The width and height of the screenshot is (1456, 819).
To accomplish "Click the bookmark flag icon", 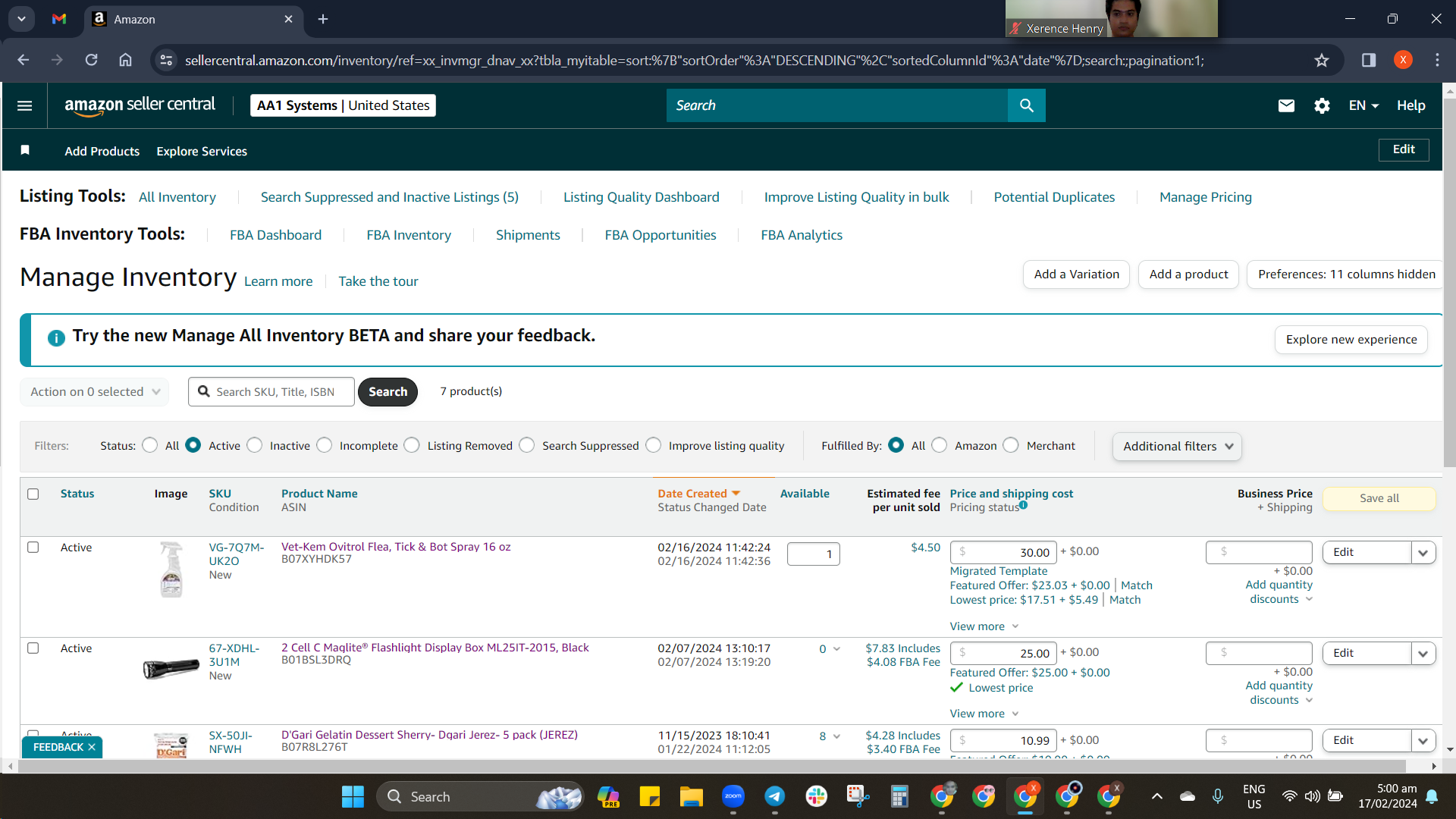I will 25,150.
